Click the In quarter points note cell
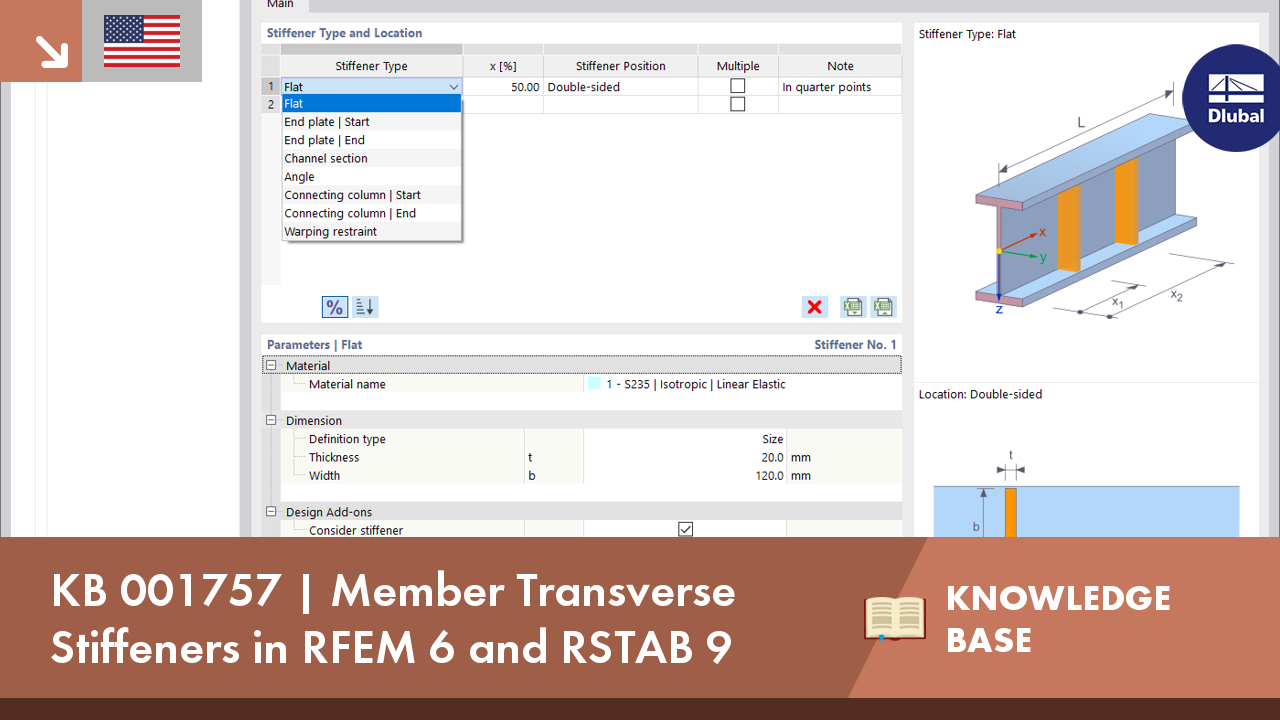1280x720 pixels. [840, 87]
